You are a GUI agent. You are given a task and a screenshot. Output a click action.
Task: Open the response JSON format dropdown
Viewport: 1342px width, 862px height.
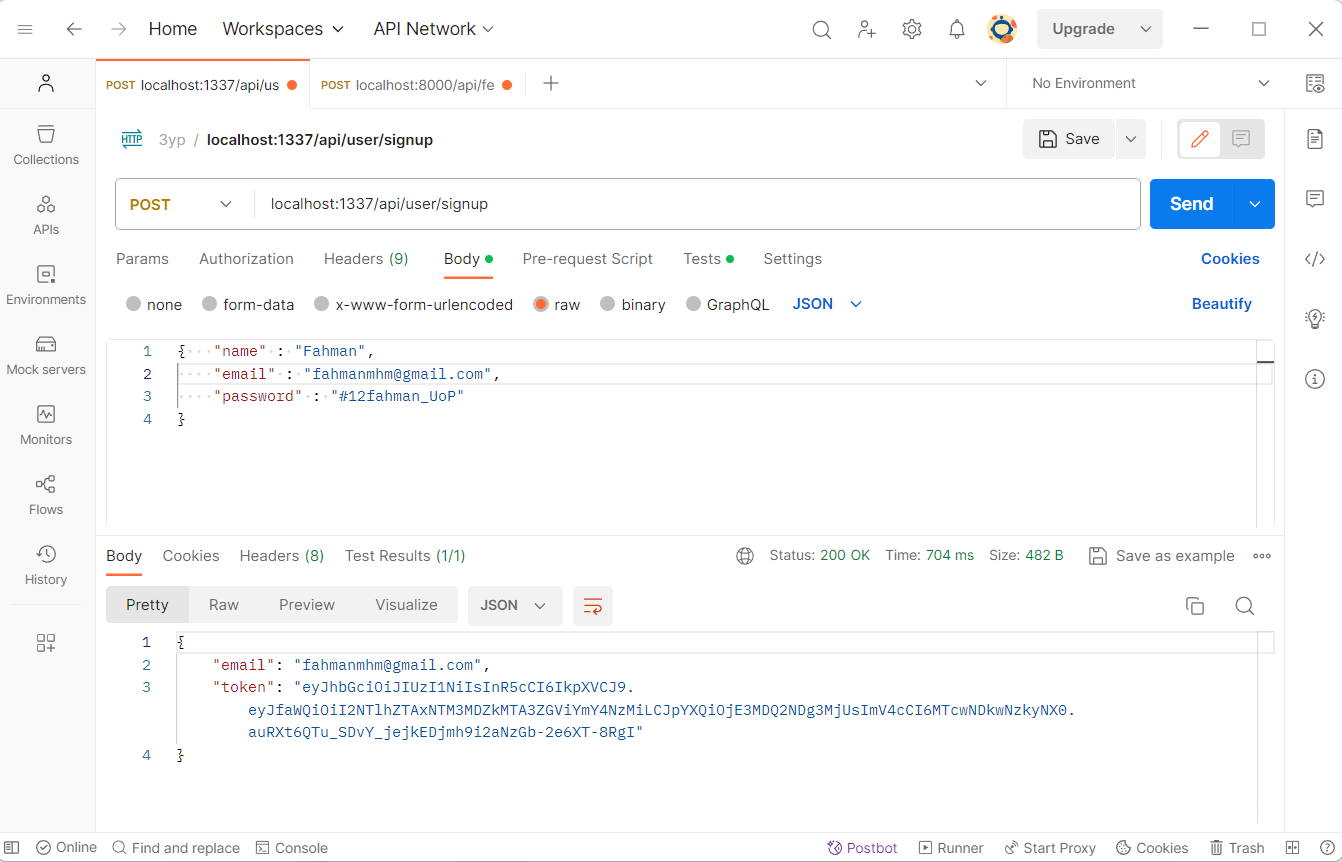point(515,605)
